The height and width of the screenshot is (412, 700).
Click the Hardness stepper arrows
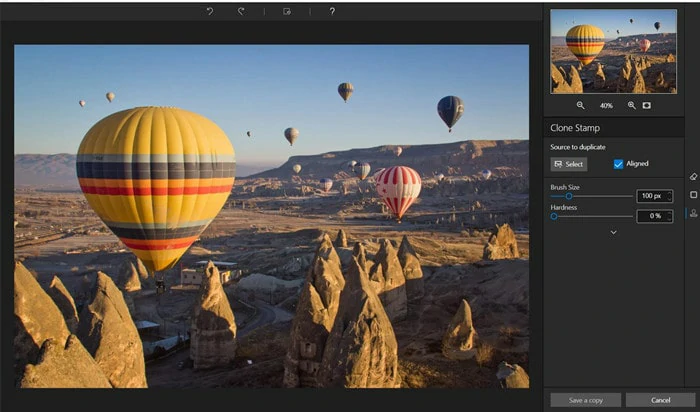[x=669, y=216]
